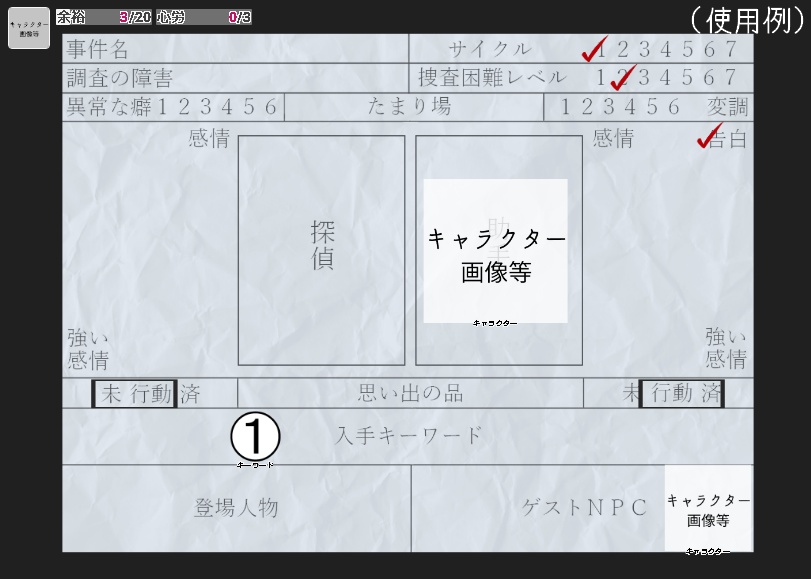The image size is (811, 579).
Task: Click the 探偵 character card placeholder
Action: click(321, 248)
